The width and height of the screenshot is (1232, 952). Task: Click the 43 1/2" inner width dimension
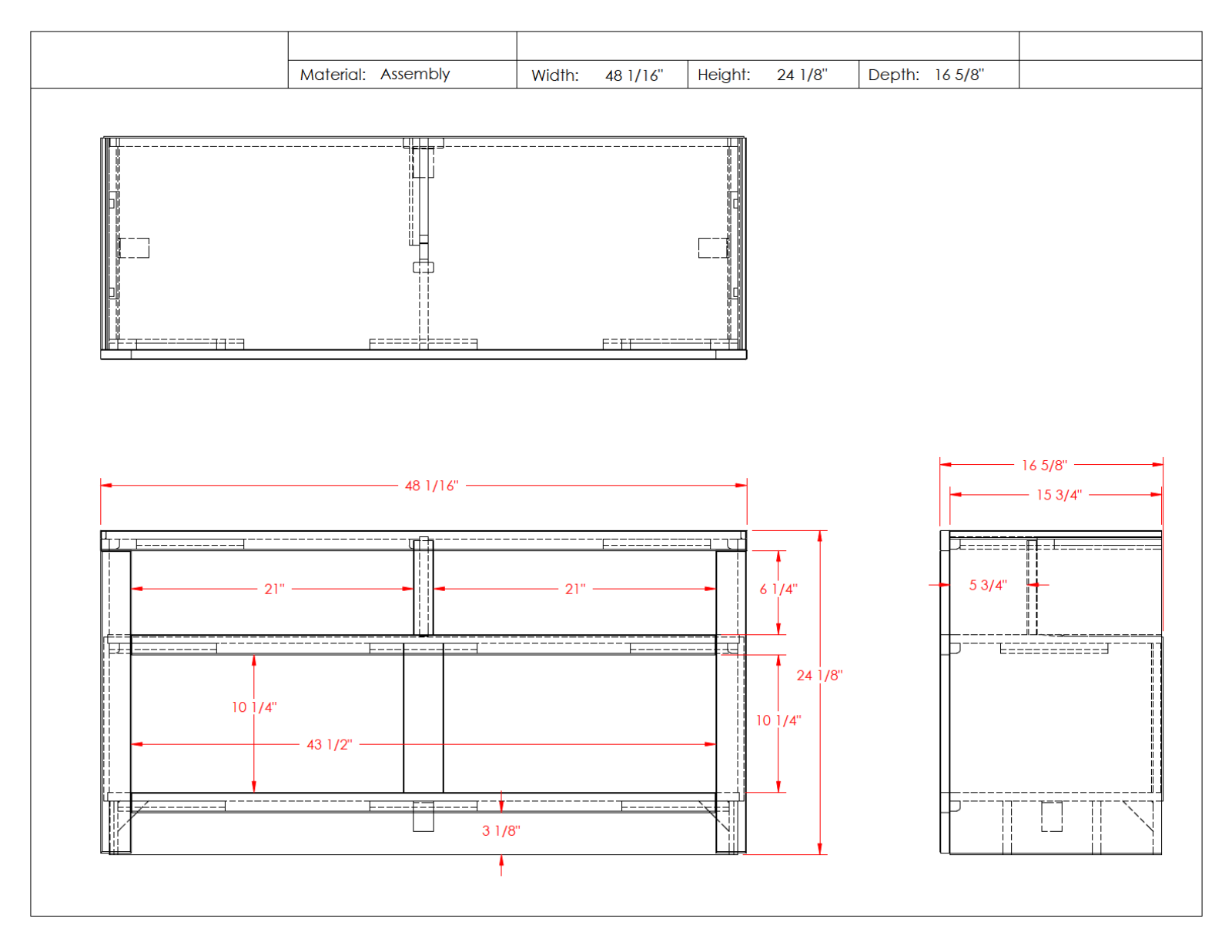tap(329, 744)
